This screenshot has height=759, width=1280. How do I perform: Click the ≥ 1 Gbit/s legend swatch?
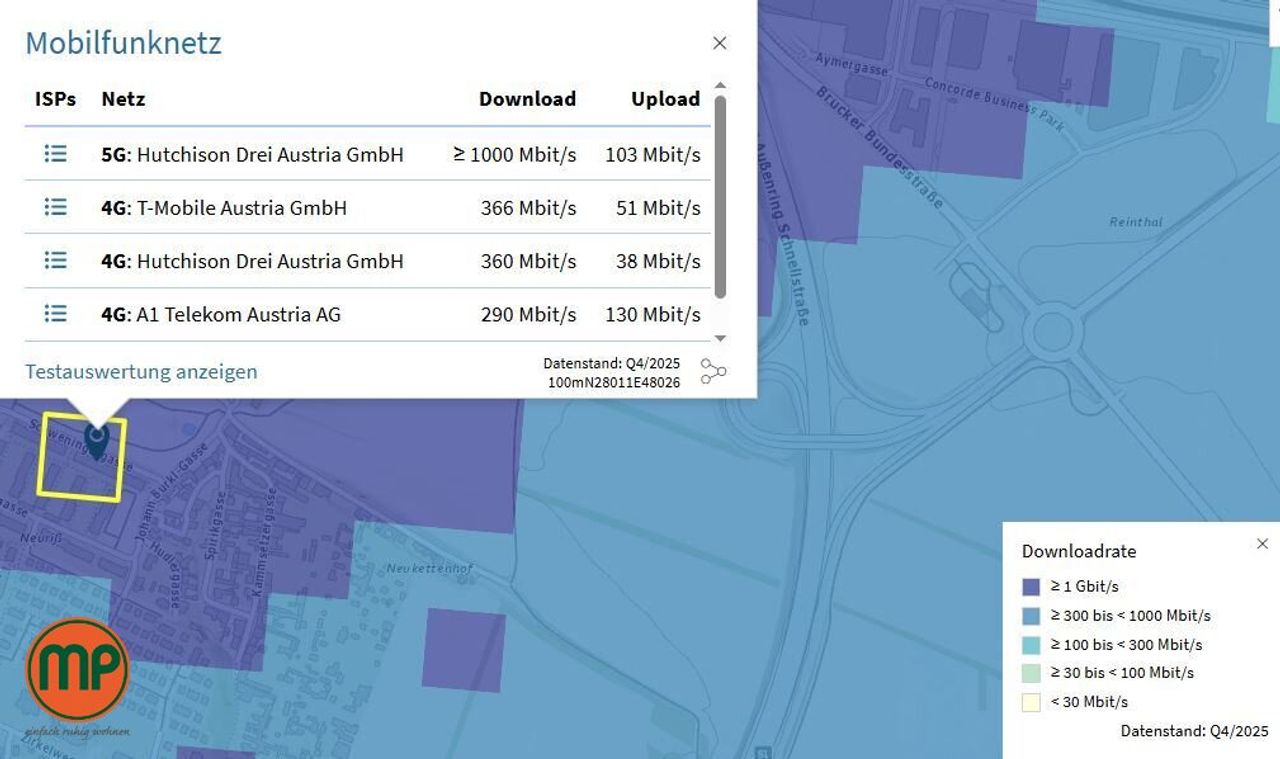1031,586
